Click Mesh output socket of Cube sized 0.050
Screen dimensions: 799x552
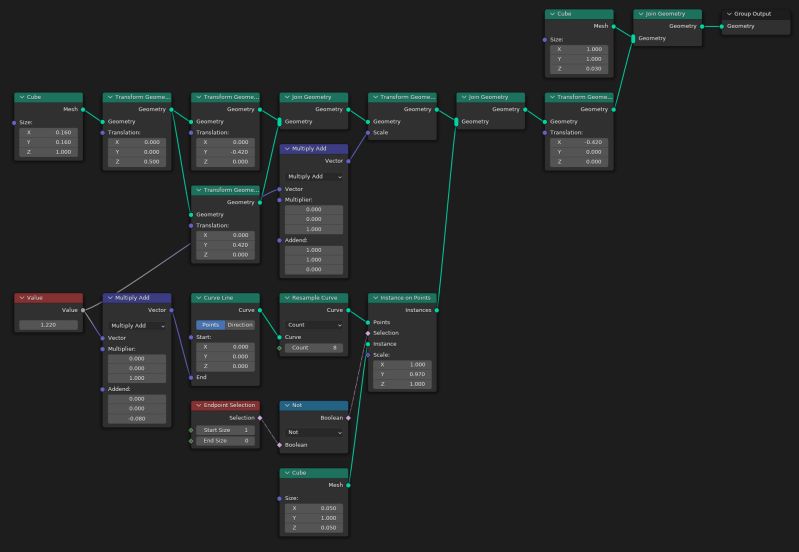point(348,485)
